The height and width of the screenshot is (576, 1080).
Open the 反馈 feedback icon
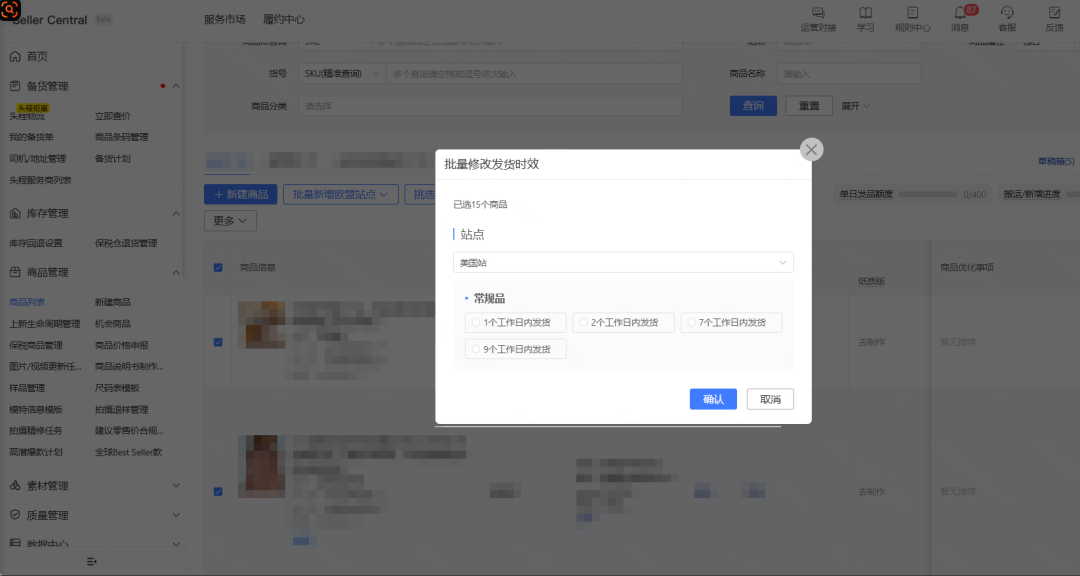coord(1055,13)
